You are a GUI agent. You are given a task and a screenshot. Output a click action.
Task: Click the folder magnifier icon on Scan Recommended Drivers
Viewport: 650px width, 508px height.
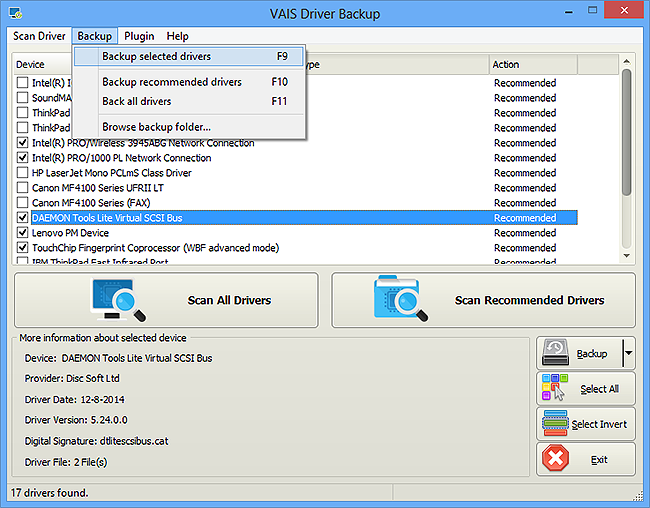click(x=401, y=299)
